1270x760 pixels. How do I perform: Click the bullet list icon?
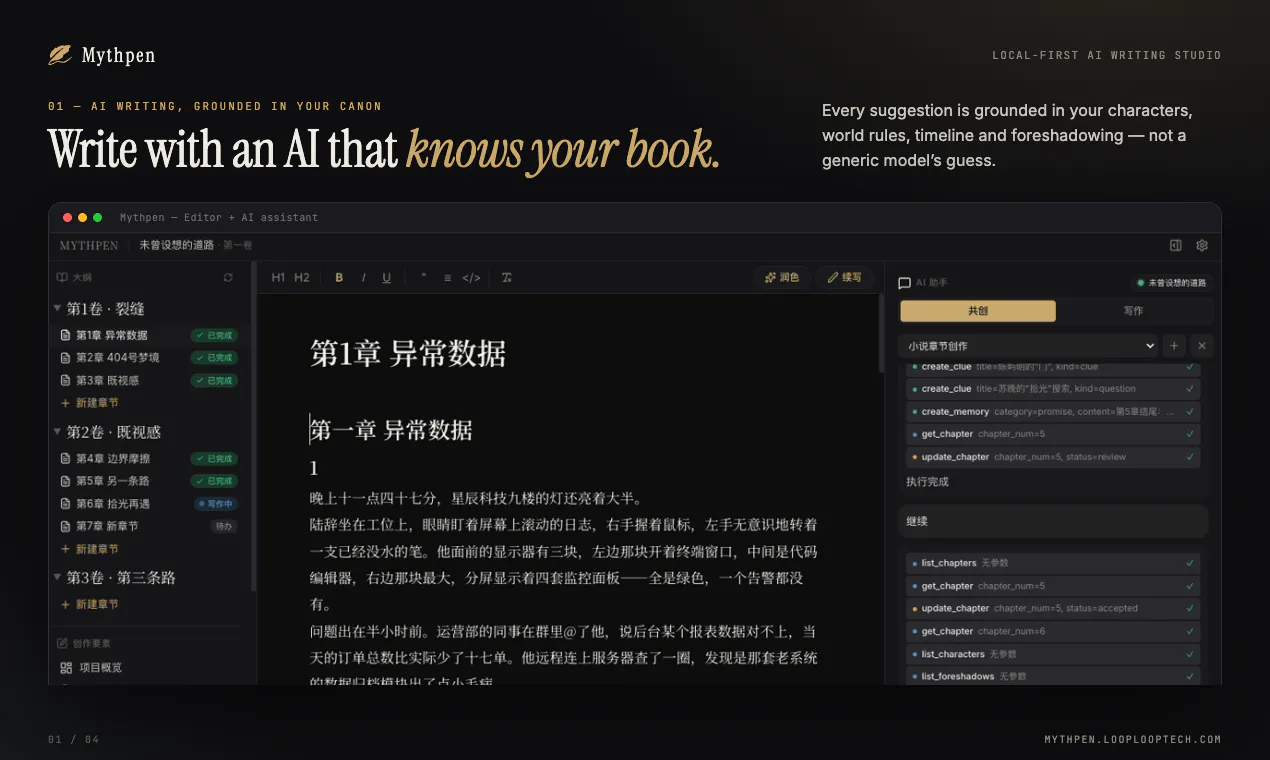(x=447, y=277)
